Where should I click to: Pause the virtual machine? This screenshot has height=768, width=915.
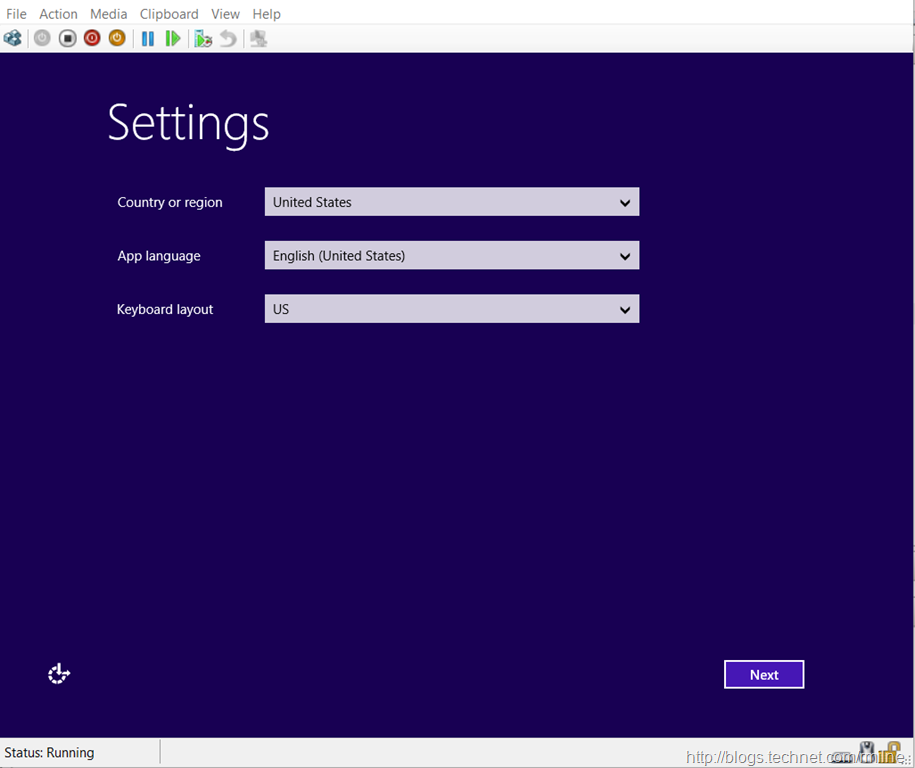(148, 39)
